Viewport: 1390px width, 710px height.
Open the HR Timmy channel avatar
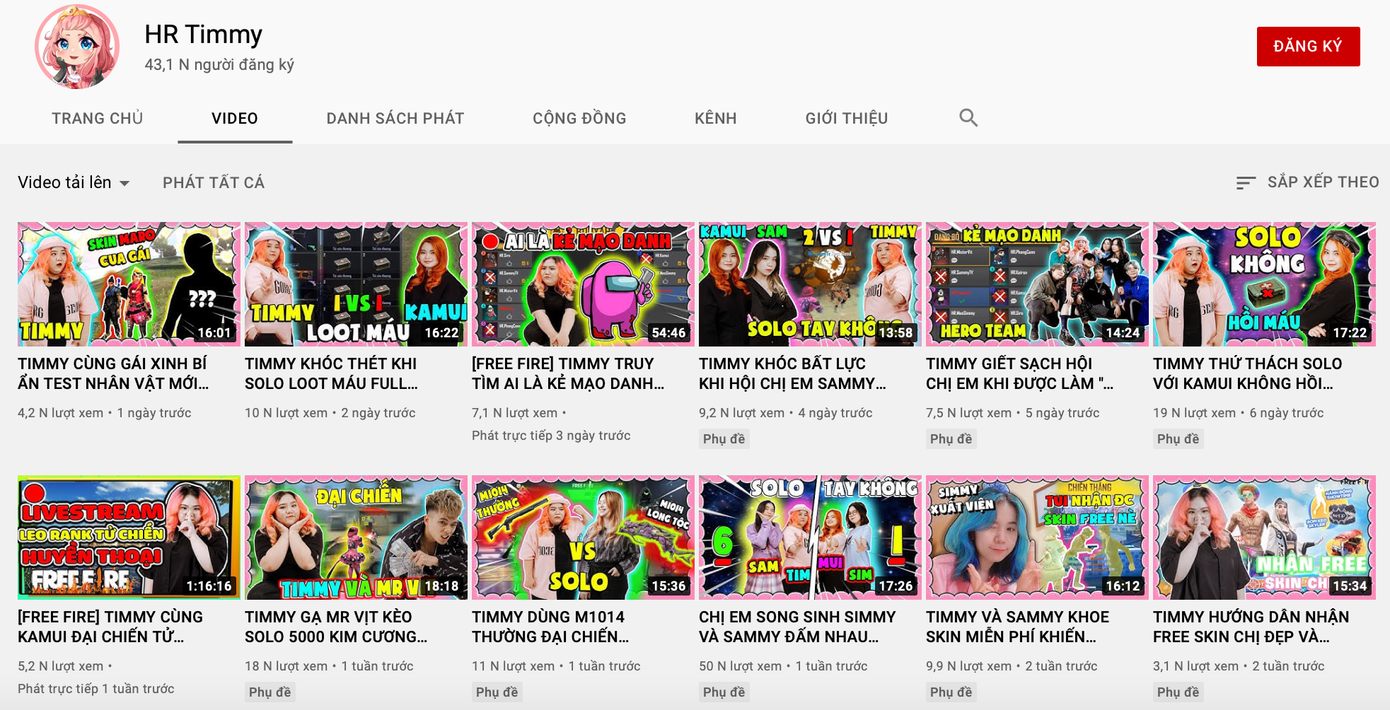point(76,47)
